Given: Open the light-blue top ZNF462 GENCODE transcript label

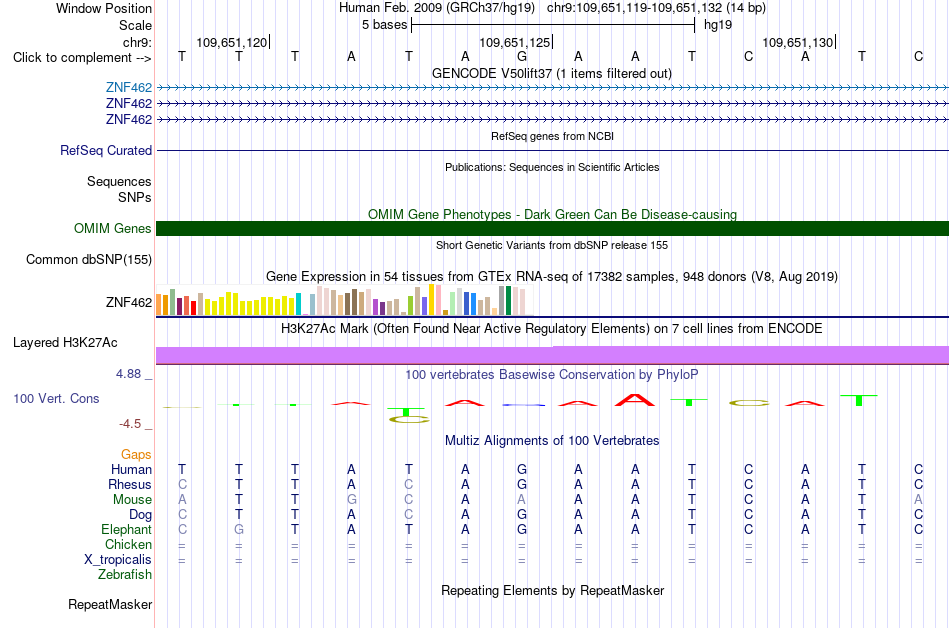Looking at the screenshot, I should click(128, 87).
